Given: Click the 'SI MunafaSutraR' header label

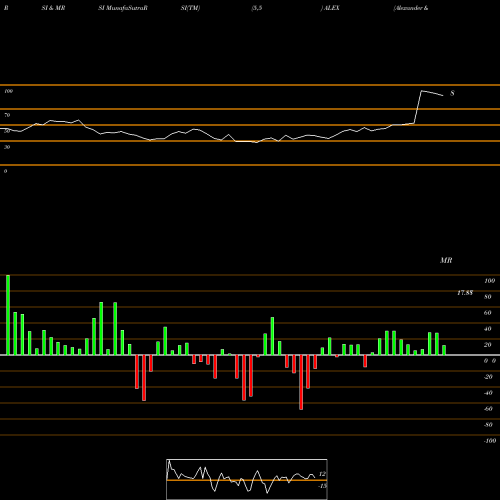Looking at the screenshot, I should pyautogui.click(x=123, y=8).
